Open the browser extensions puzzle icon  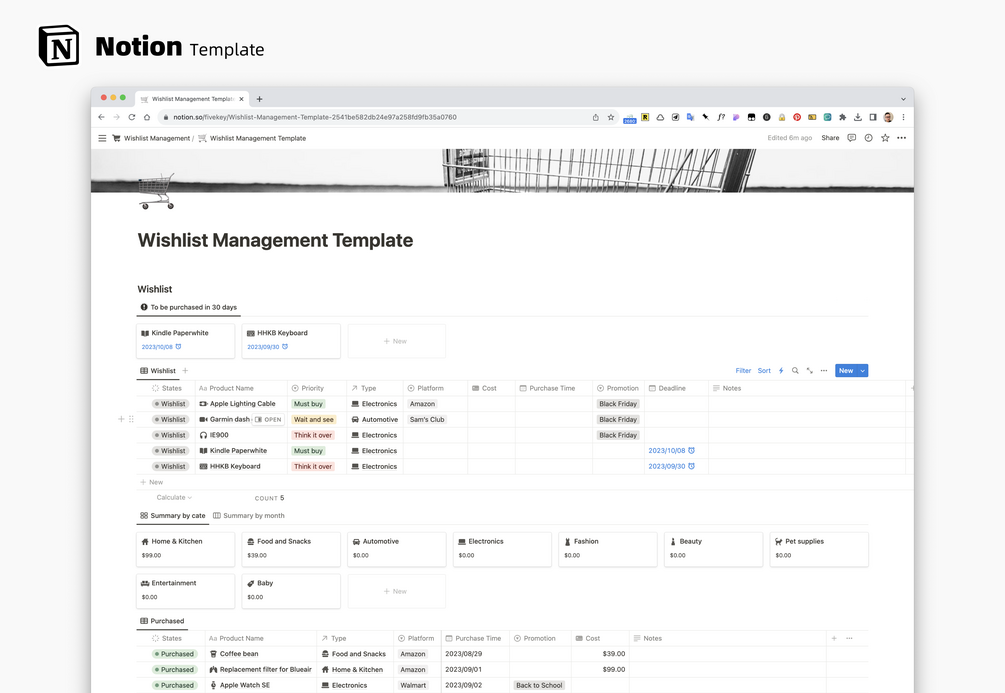click(842, 117)
